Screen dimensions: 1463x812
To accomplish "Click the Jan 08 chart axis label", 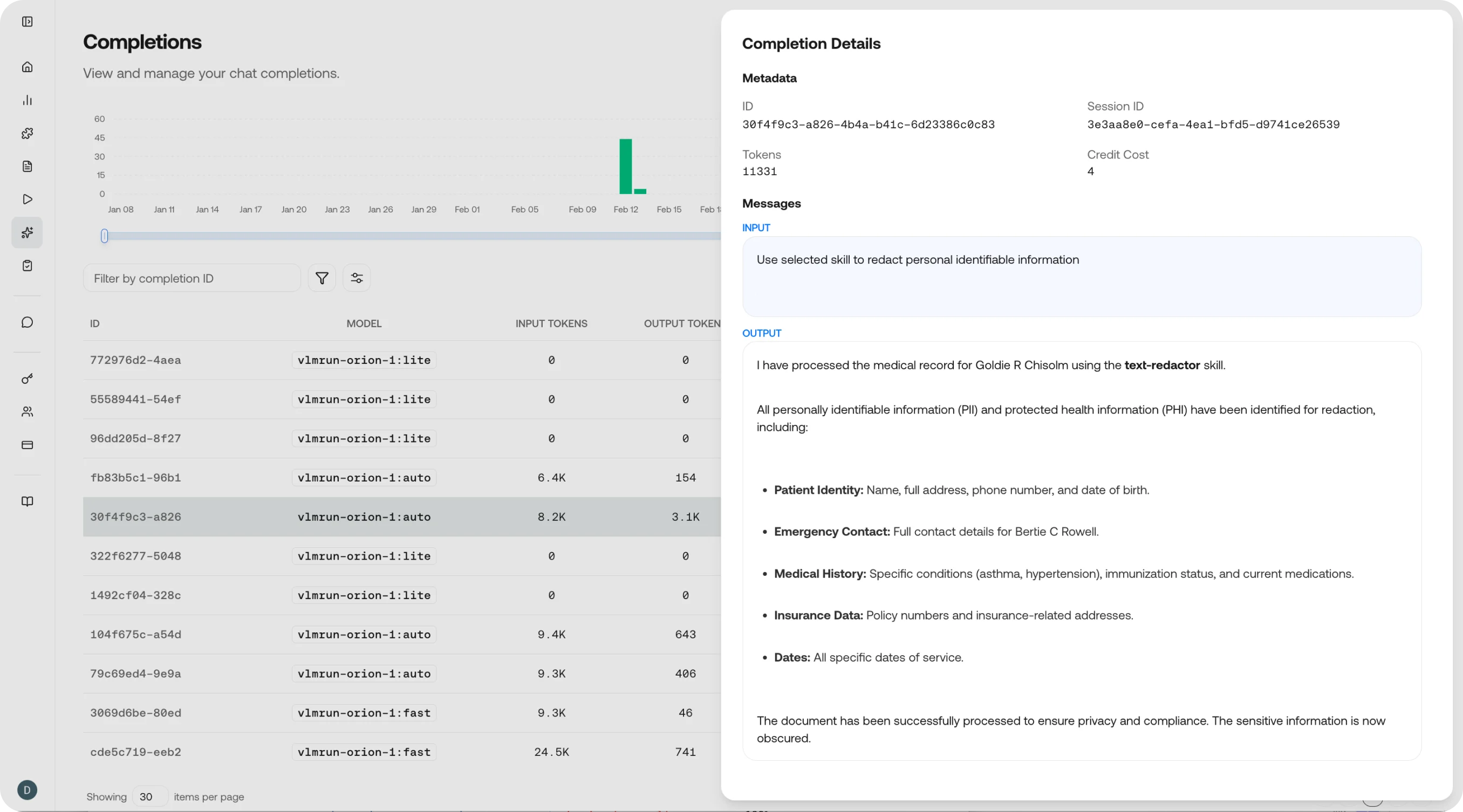I will [120, 210].
